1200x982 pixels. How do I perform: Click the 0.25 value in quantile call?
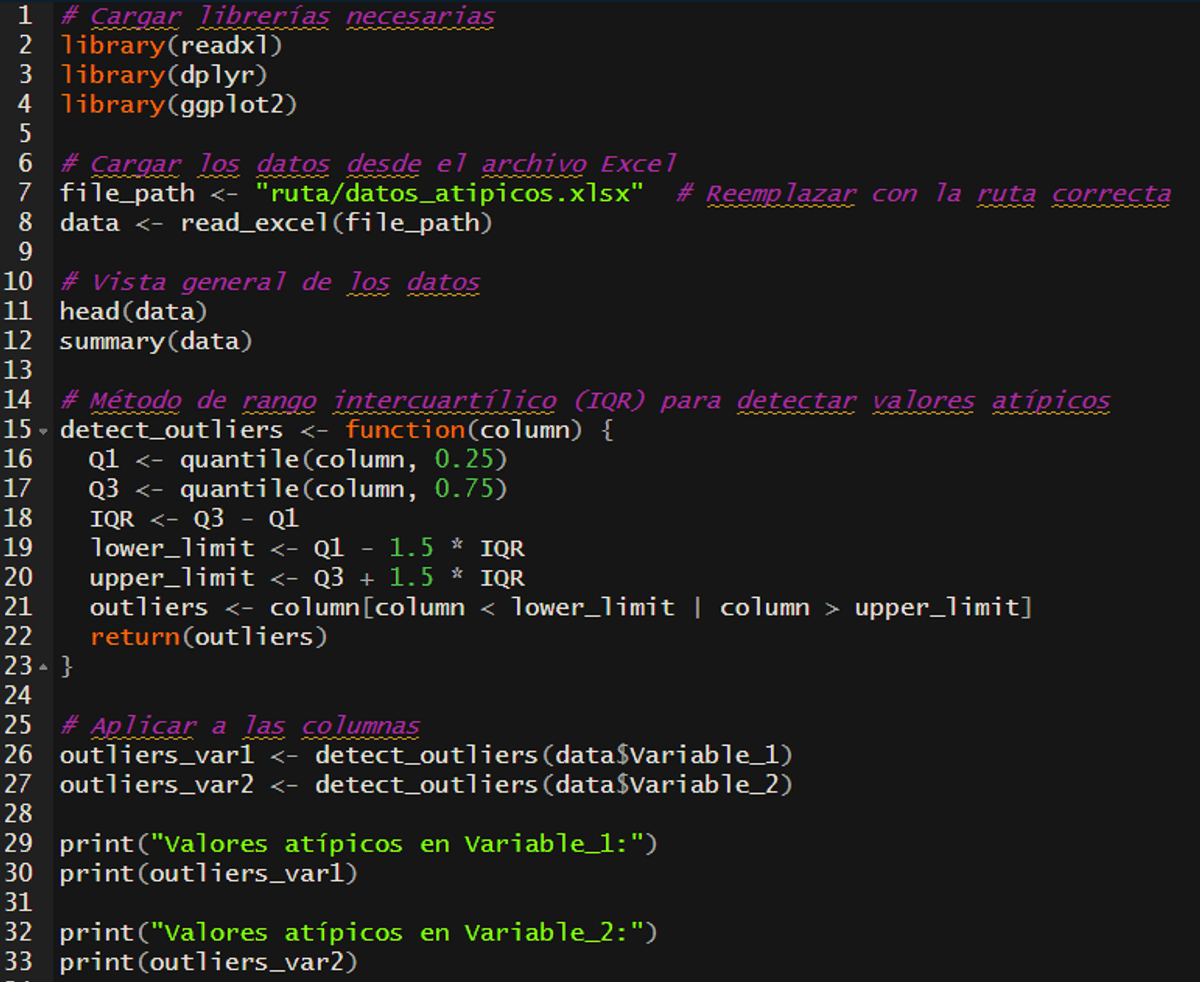point(464,460)
